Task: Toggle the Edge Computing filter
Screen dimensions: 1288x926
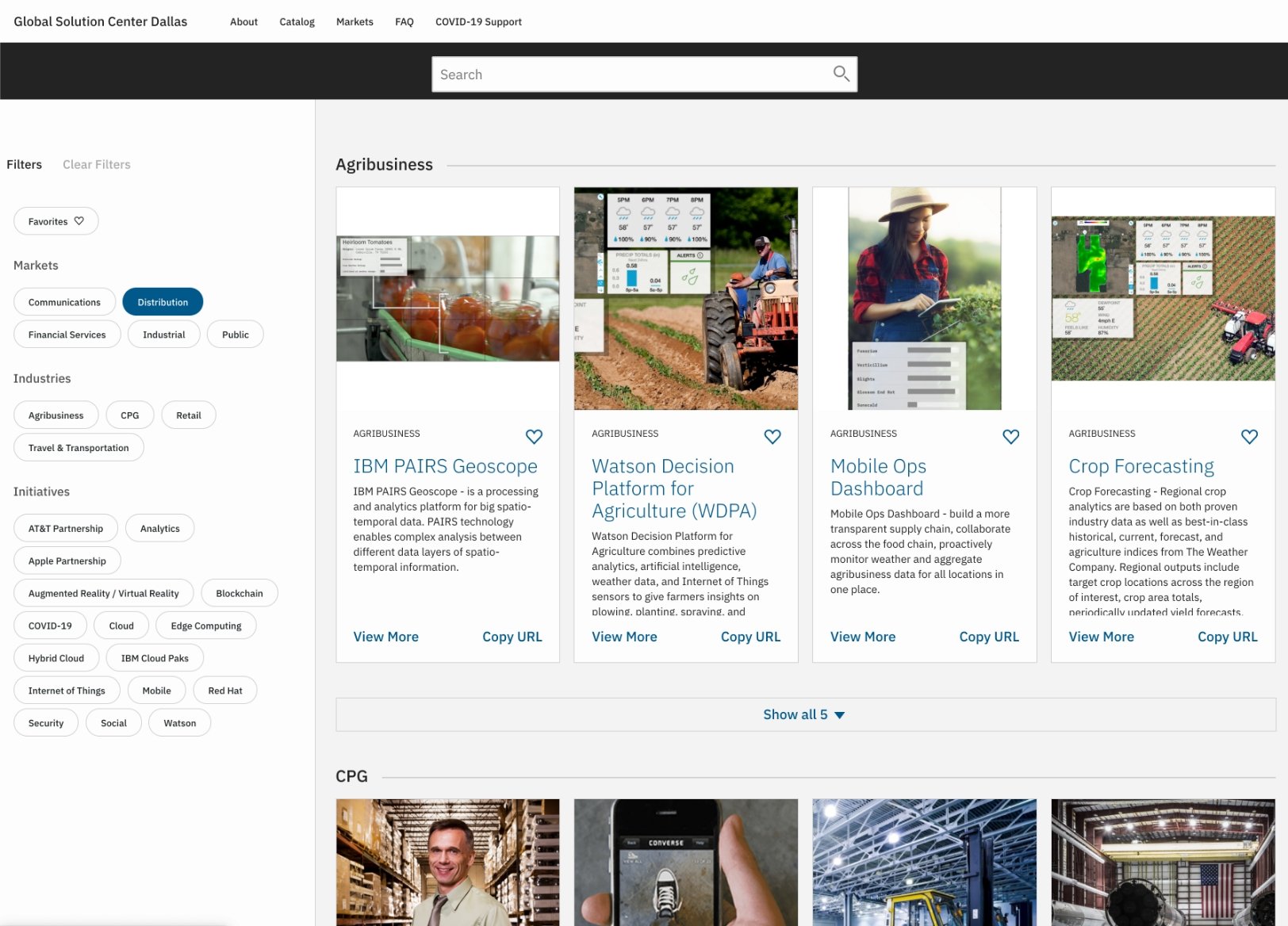Action: tap(206, 626)
